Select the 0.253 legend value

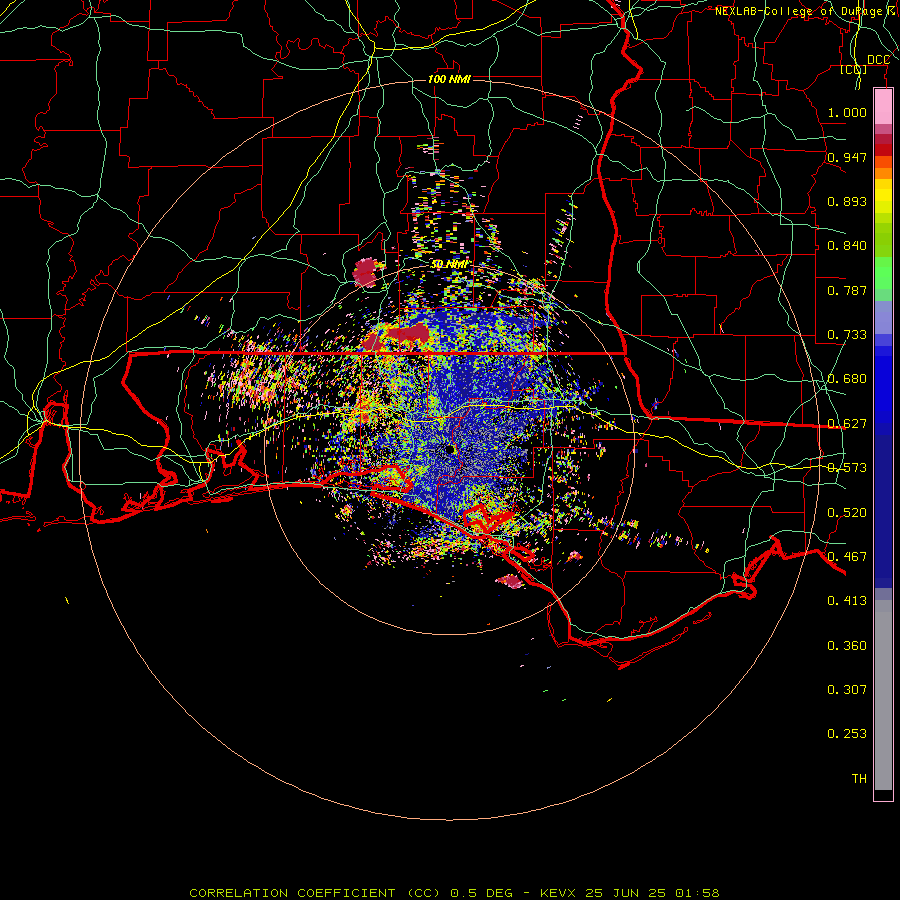point(847,734)
